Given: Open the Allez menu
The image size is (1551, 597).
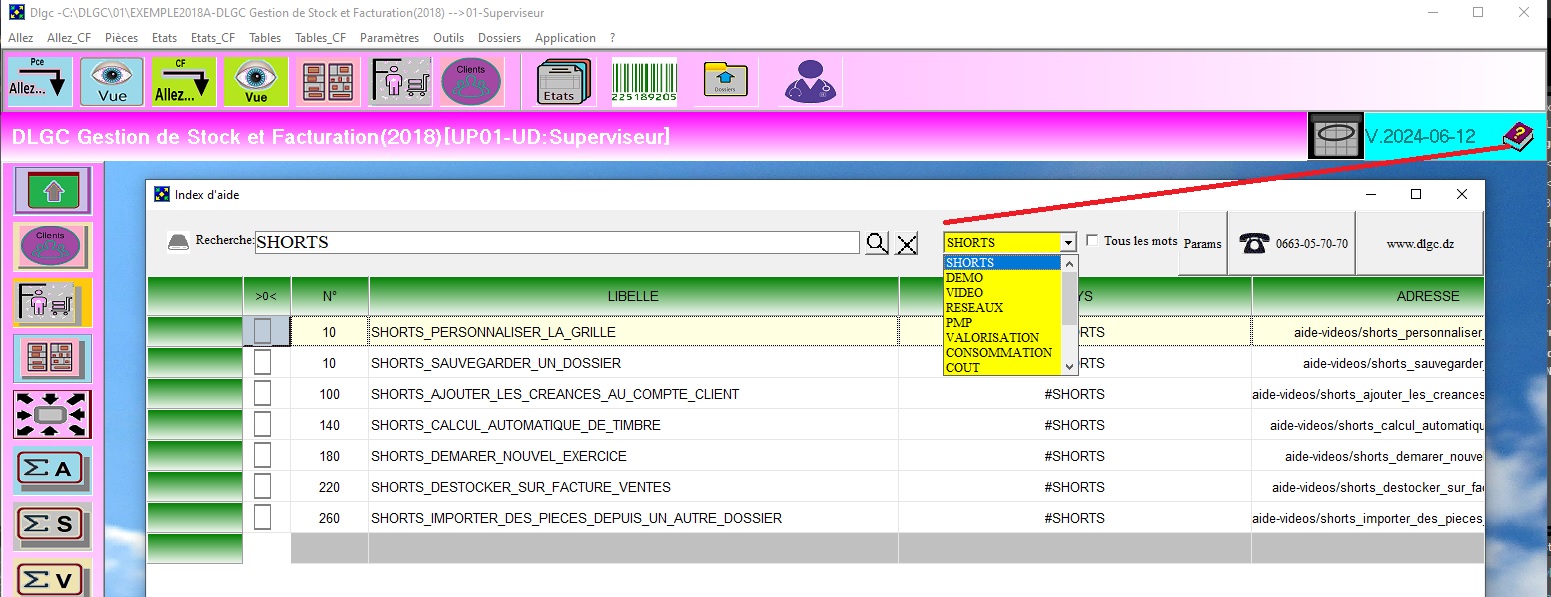Looking at the screenshot, I should (20, 38).
